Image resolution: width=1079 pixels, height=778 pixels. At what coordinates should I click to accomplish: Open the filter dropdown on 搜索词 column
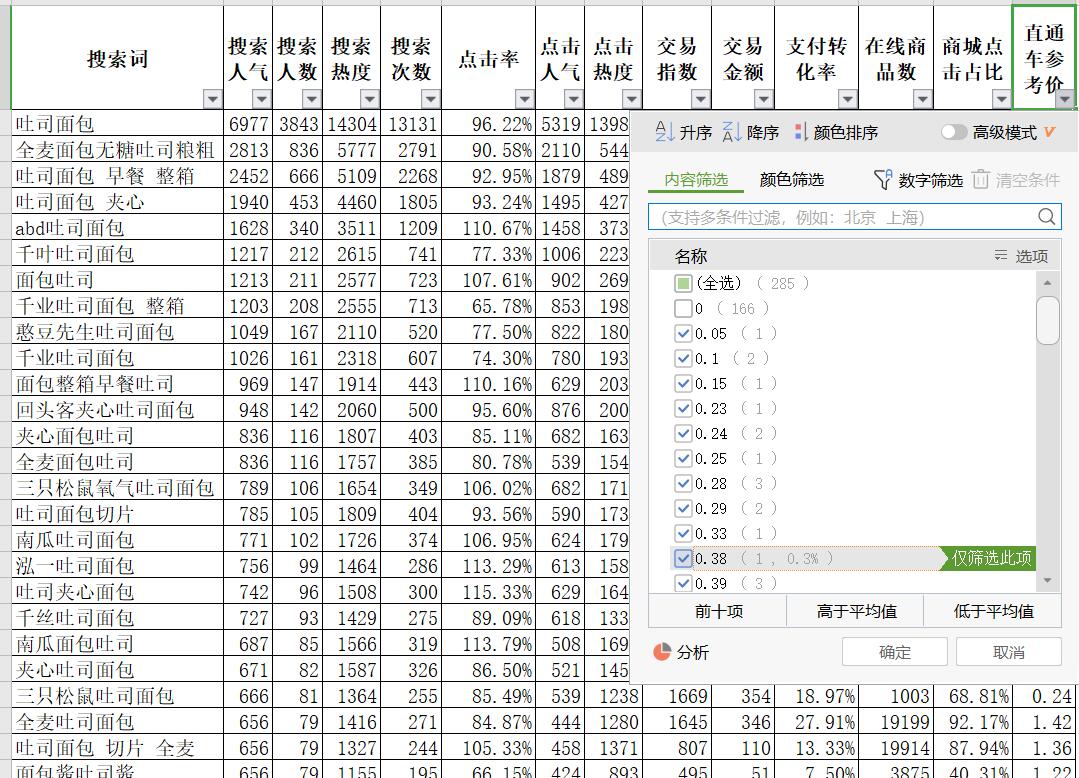(x=212, y=99)
